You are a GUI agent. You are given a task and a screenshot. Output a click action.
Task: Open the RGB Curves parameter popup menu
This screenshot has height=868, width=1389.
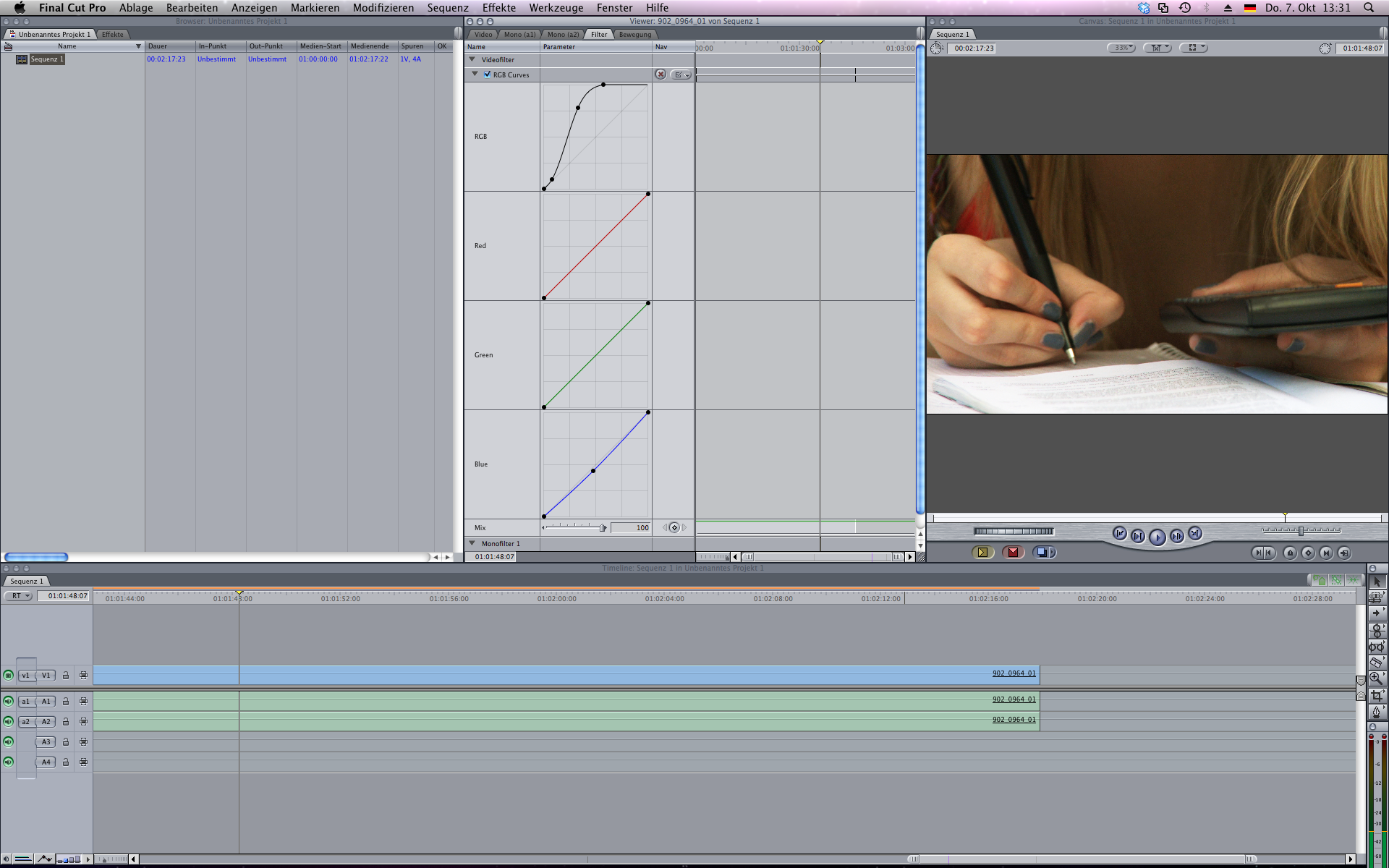(x=681, y=75)
